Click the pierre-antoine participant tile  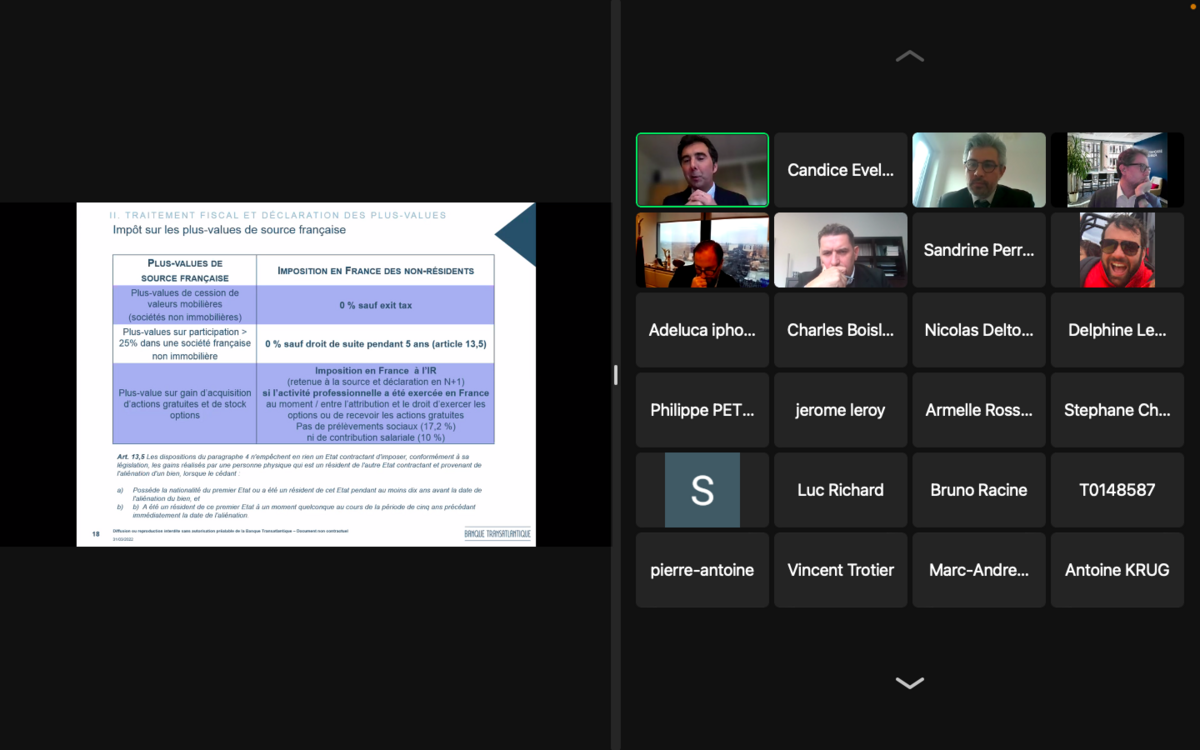point(702,570)
